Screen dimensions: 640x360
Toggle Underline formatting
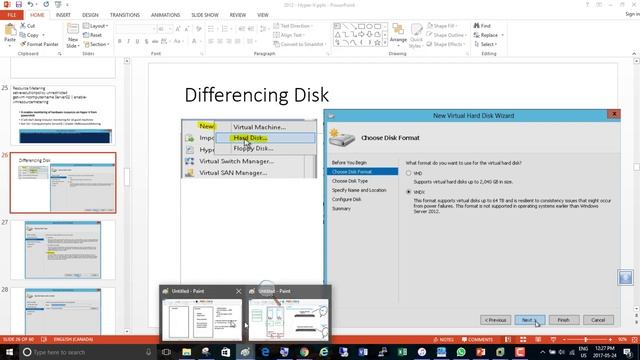click(138, 41)
